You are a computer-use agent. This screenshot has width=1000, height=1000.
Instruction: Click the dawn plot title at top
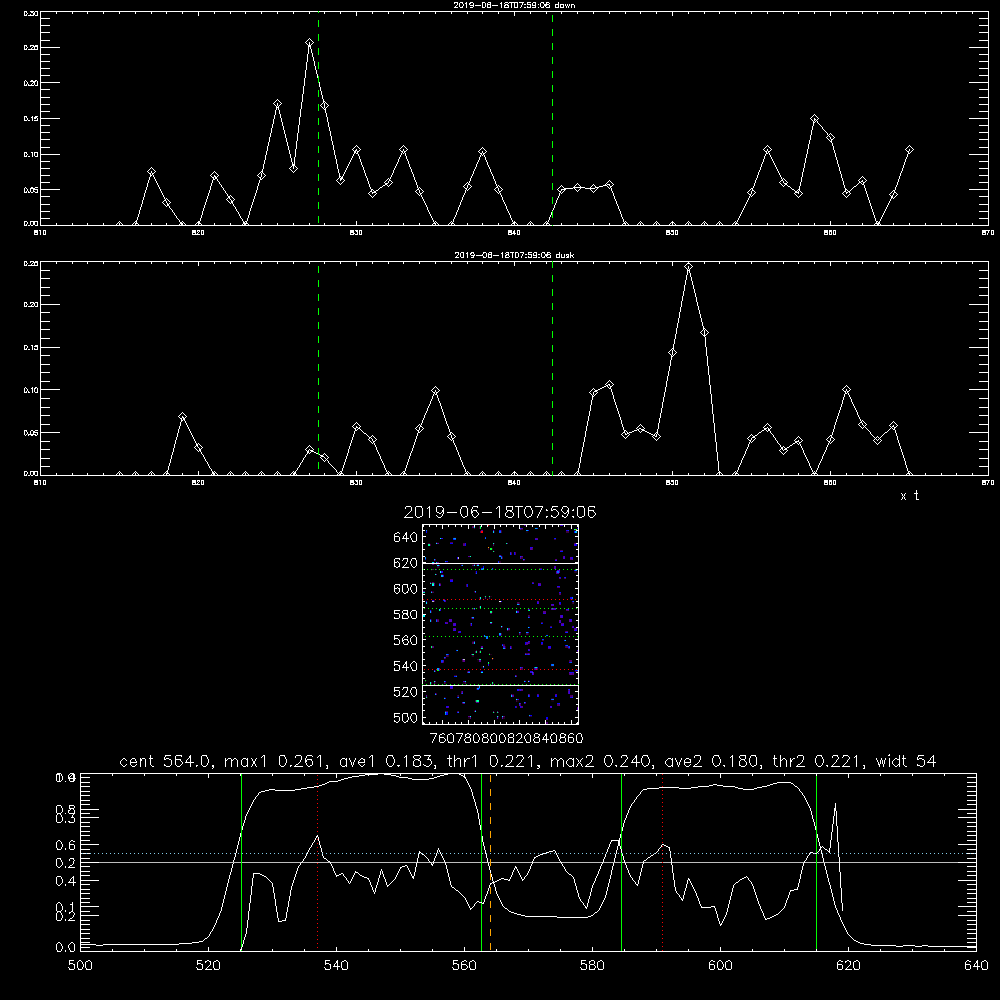pos(514,4)
